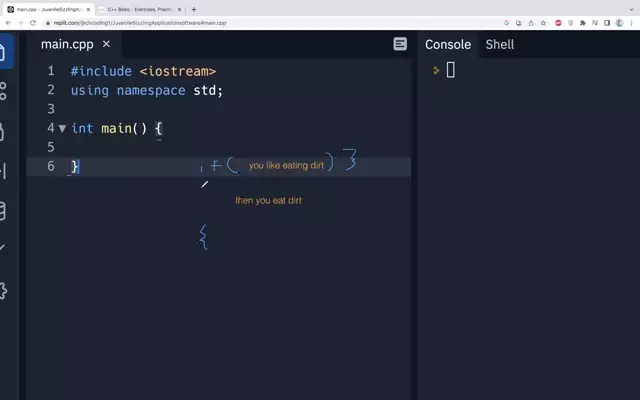This screenshot has height=400, width=640.
Task: Open the red round extension icon
Action: 558,23
